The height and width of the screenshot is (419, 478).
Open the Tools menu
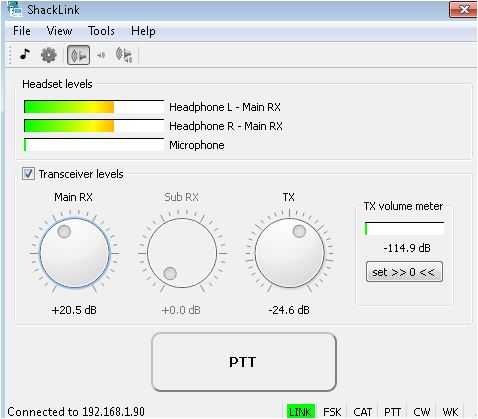[x=101, y=31]
